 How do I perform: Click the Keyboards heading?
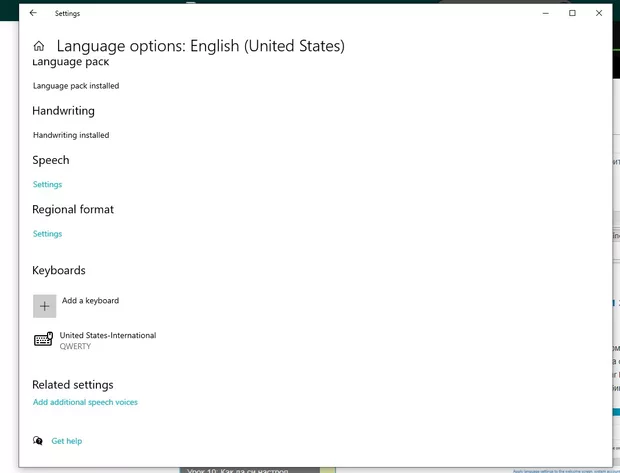tap(59, 270)
